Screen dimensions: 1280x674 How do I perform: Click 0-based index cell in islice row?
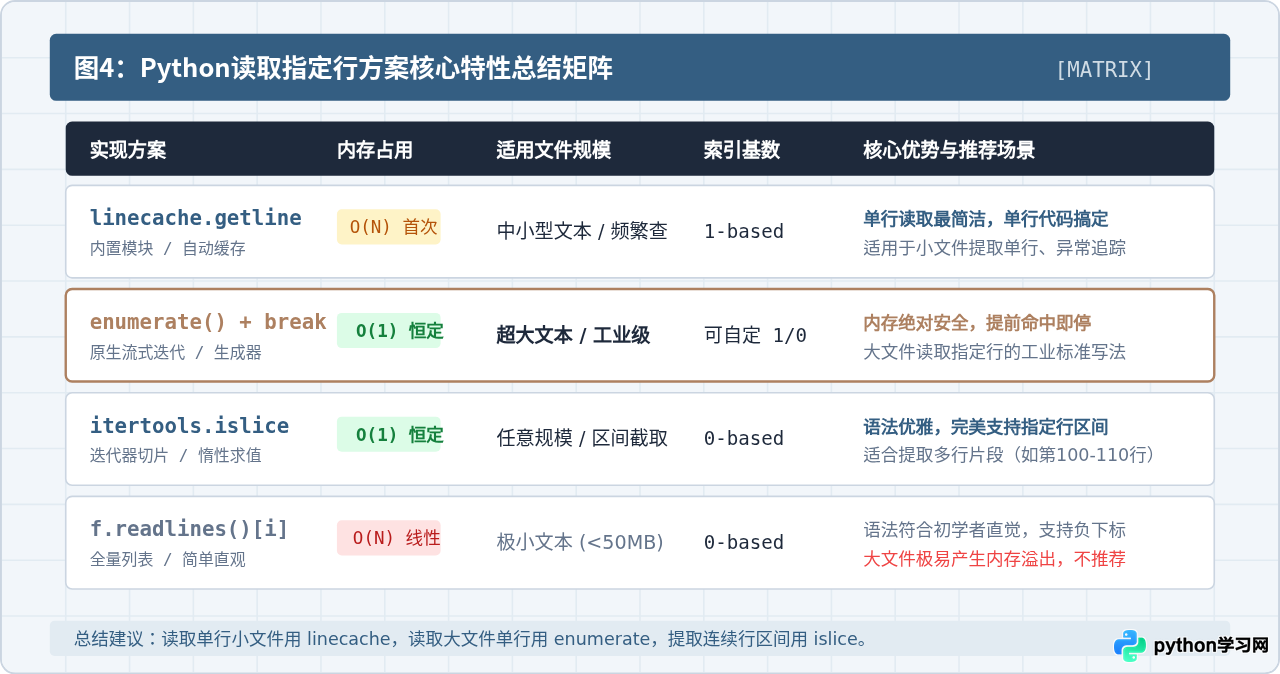pyautogui.click(x=744, y=438)
